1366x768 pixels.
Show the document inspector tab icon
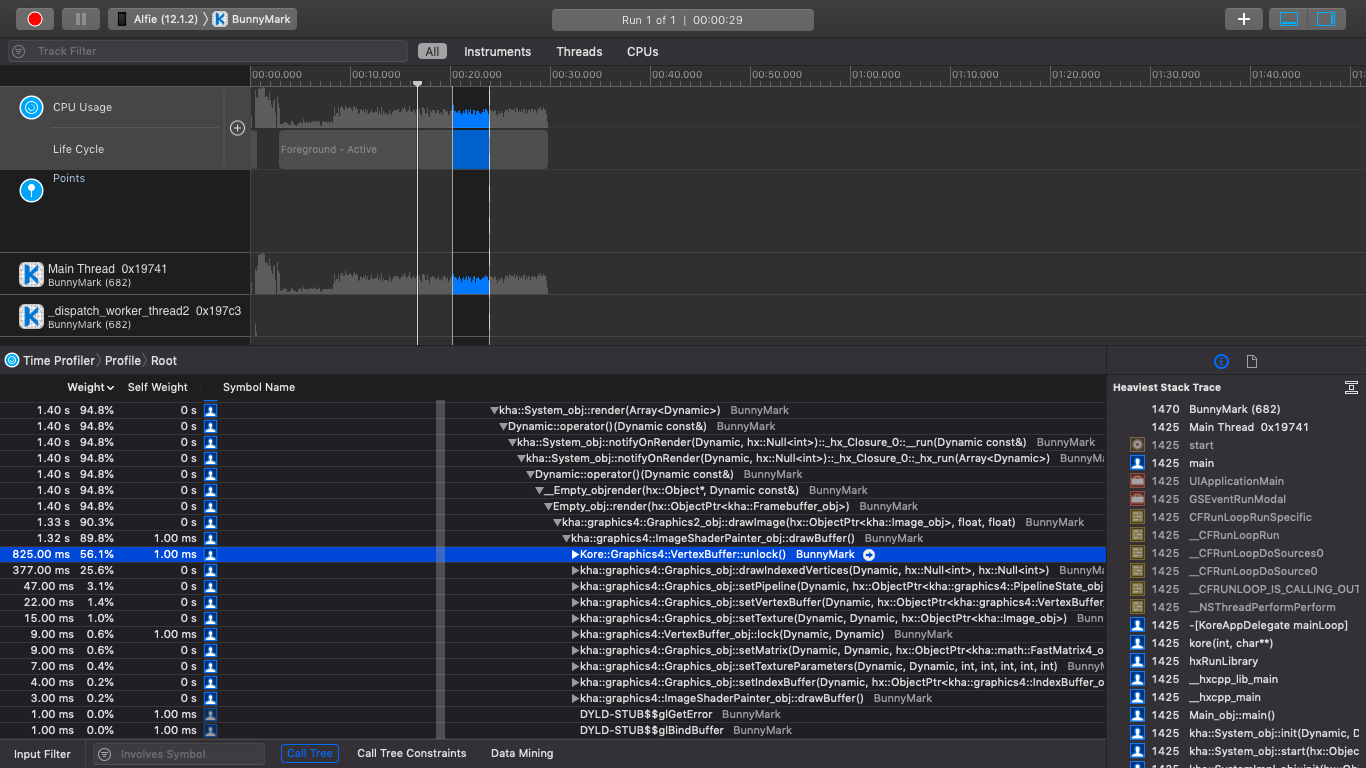click(1252, 362)
